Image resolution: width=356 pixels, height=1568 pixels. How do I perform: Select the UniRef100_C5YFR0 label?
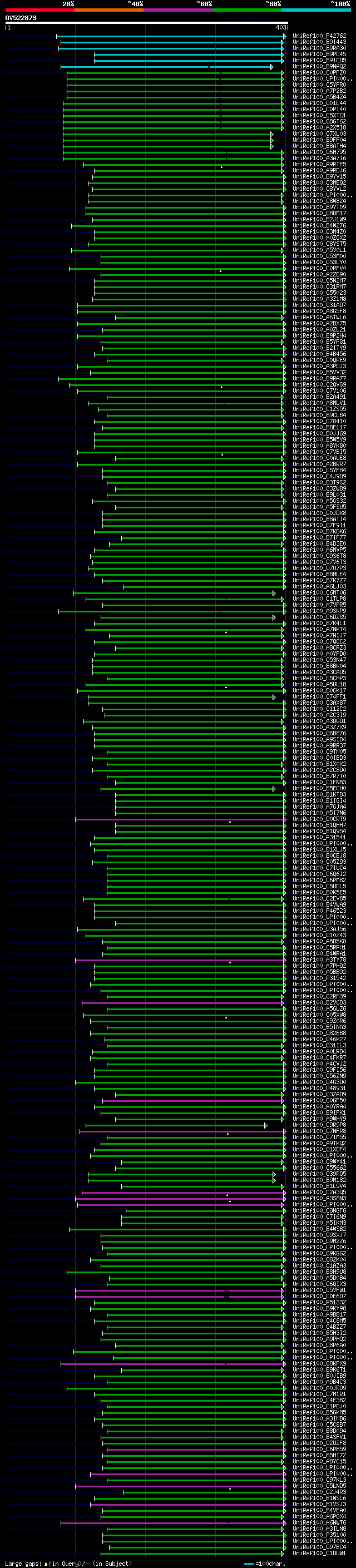[319, 85]
